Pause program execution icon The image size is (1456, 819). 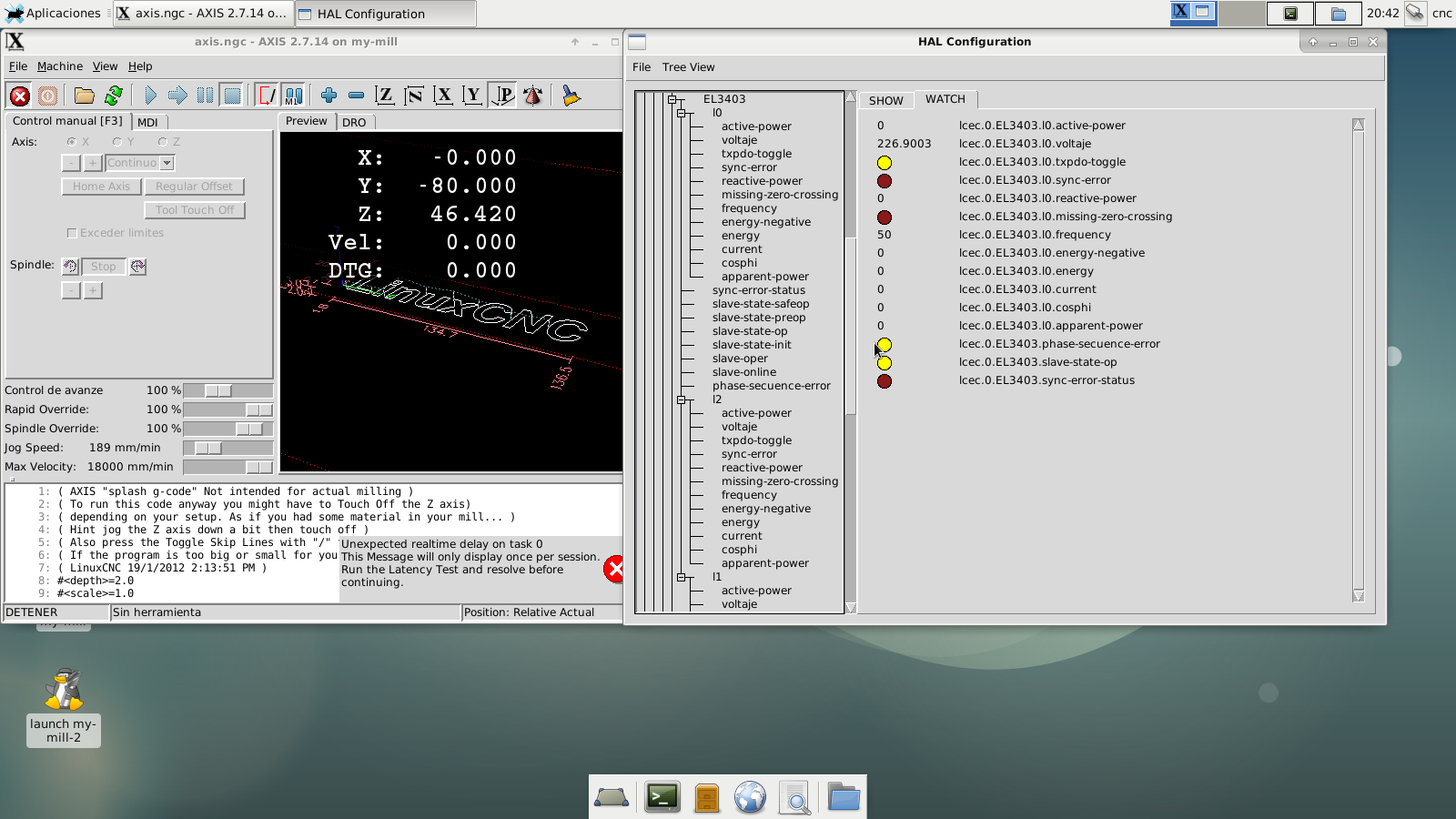[206, 96]
